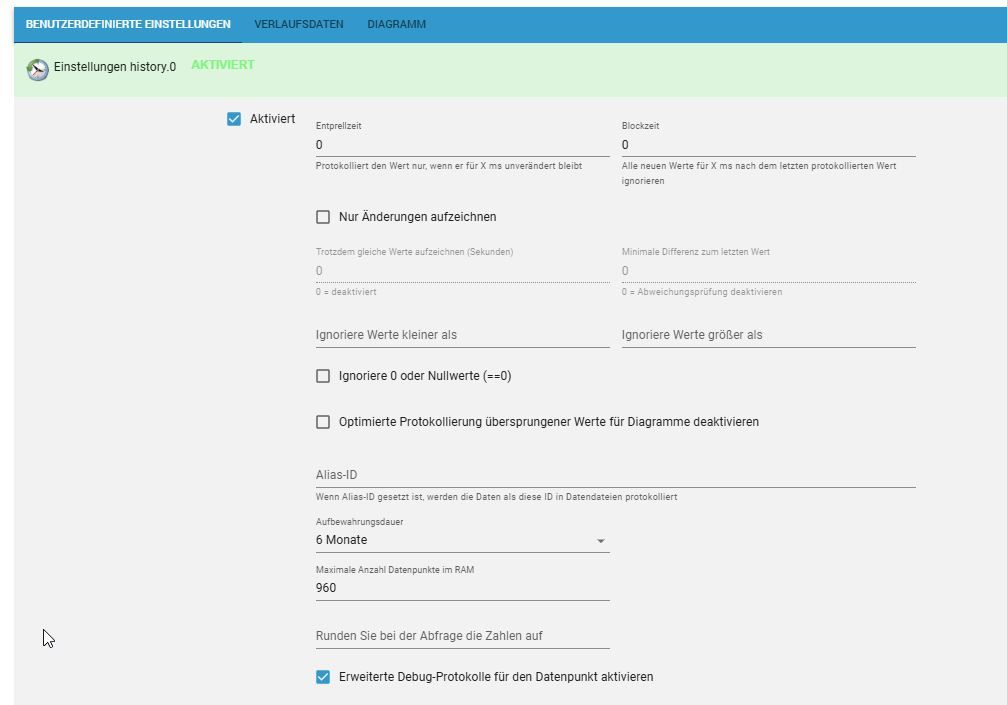Click the Ignoriere Werte kleiner als field

(462, 335)
